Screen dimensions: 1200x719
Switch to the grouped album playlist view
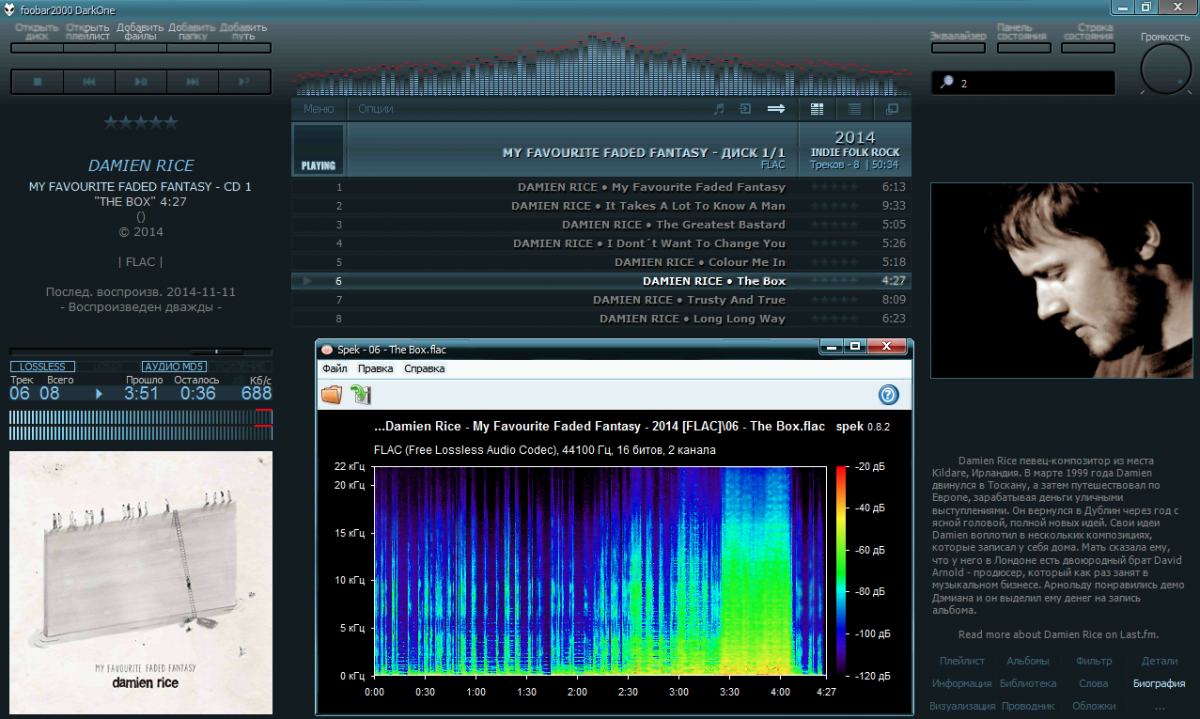(x=817, y=109)
